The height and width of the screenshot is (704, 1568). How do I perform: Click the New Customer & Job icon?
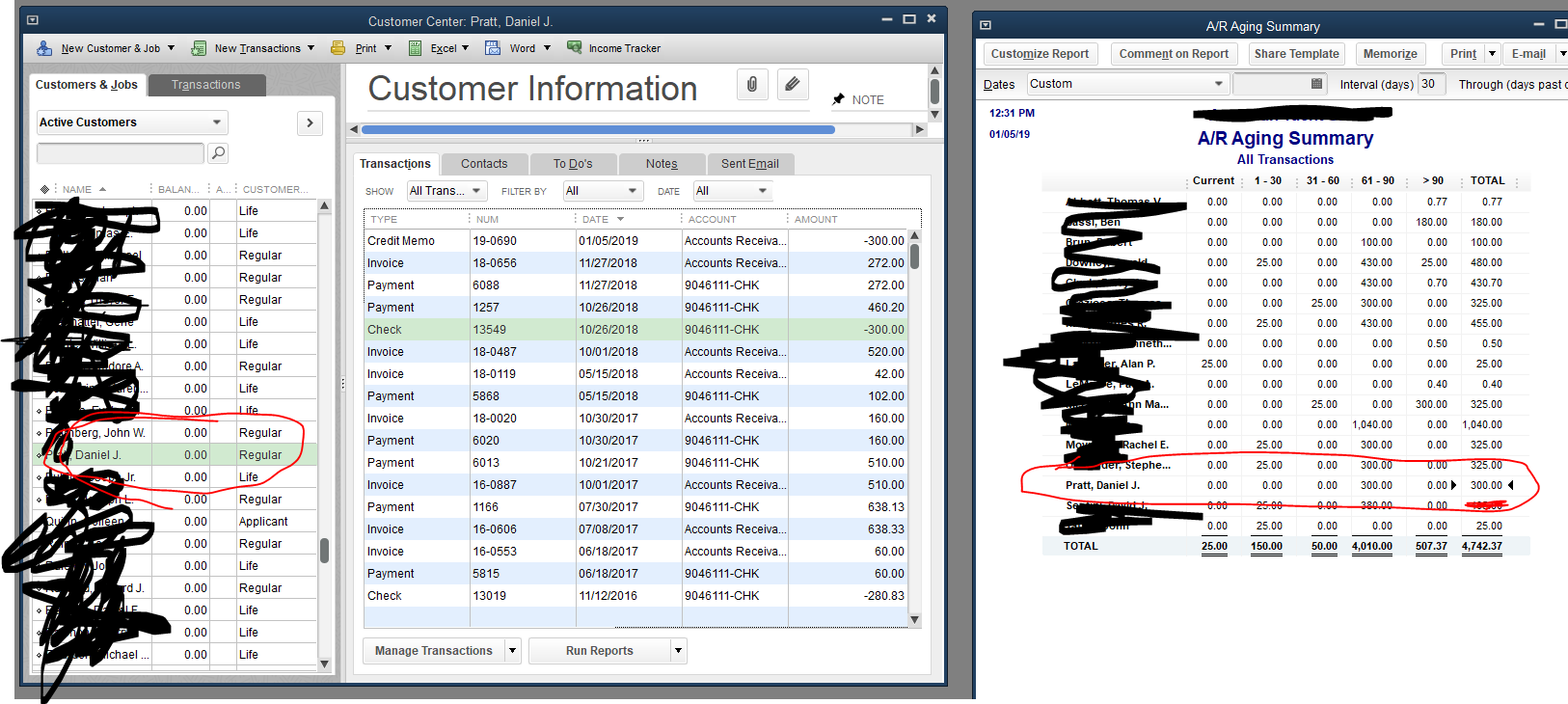(x=44, y=48)
